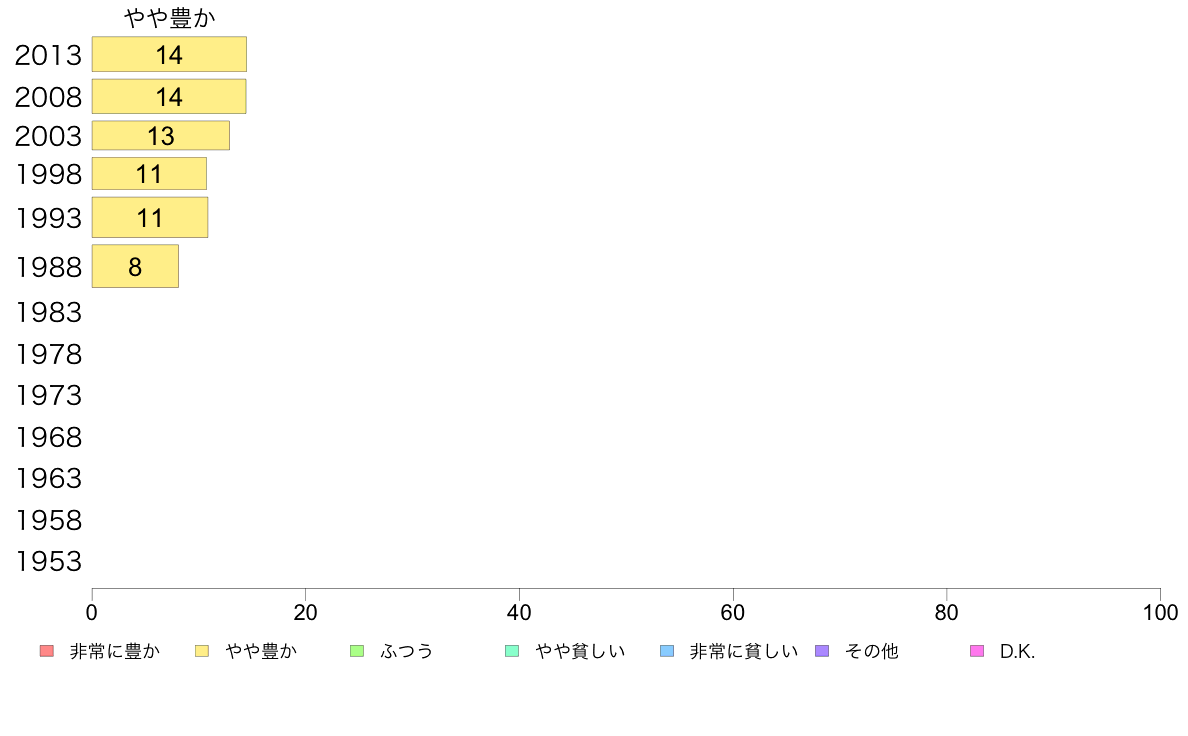1188x736 pixels.
Task: Click the 40 tick on the axis
Action: [x=519, y=612]
